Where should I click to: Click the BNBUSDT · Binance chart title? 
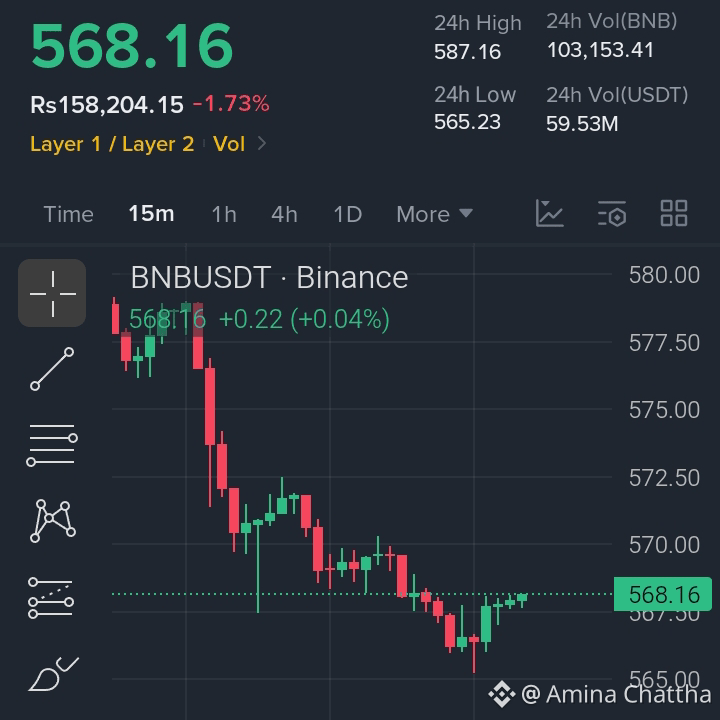pos(270,278)
